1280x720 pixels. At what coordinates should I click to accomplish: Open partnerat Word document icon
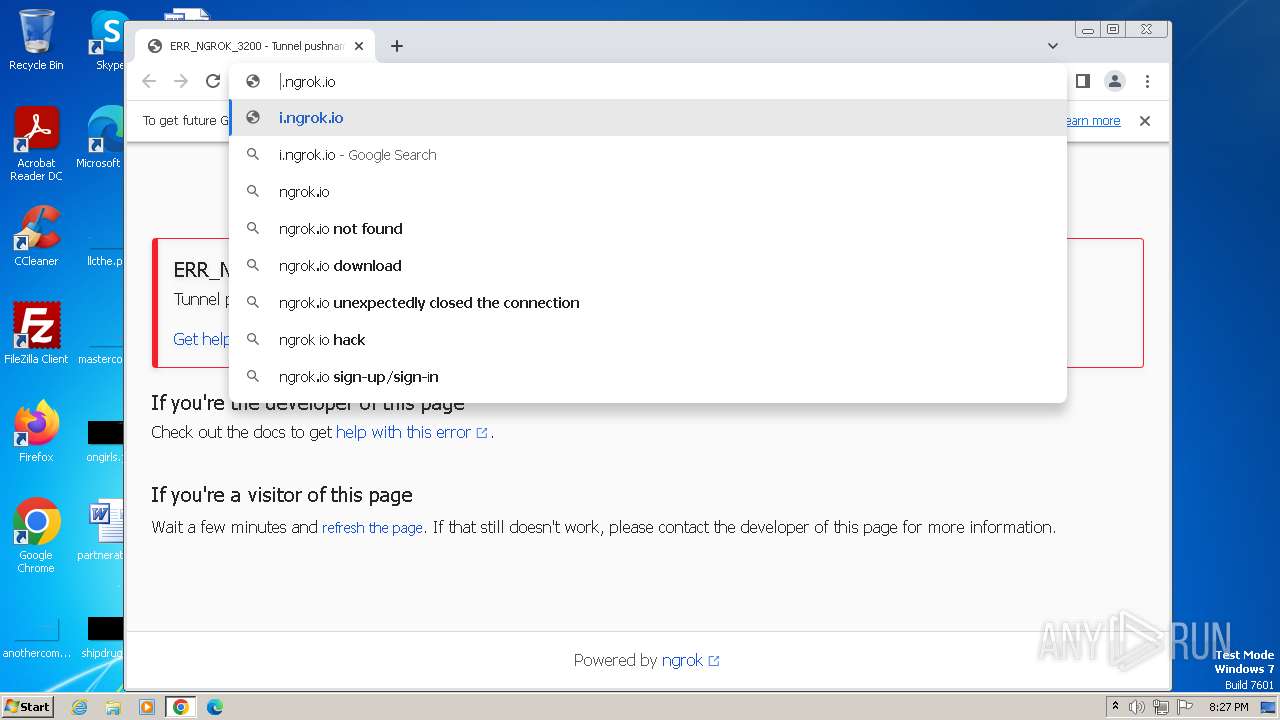point(103,530)
